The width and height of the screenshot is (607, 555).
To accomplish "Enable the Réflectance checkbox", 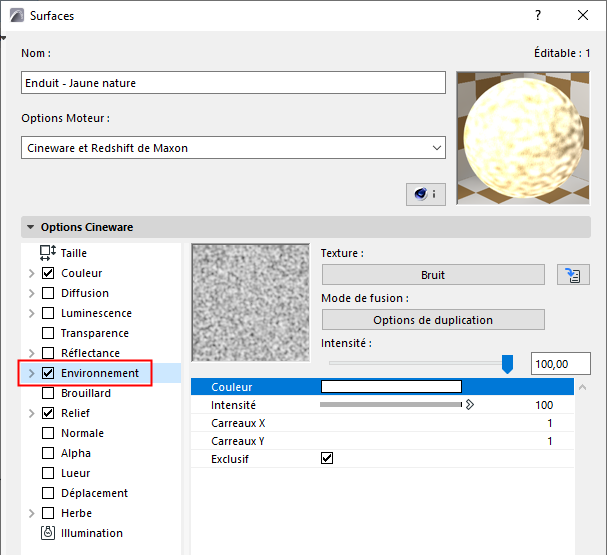I will pyautogui.click(x=48, y=353).
